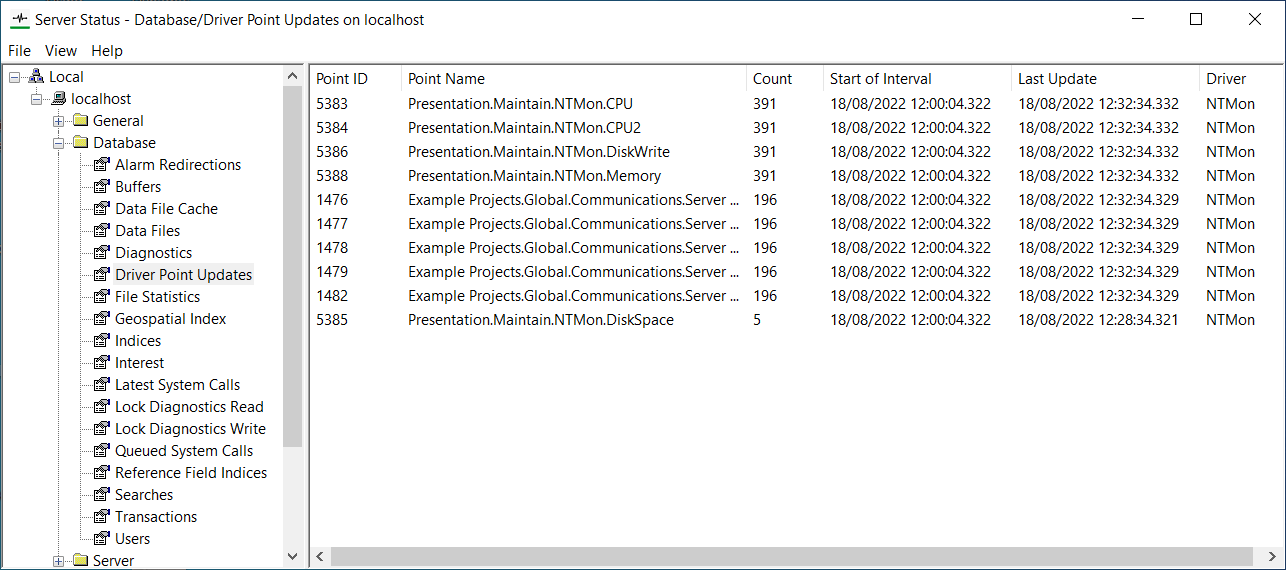
Task: Open the File menu
Action: [19, 51]
